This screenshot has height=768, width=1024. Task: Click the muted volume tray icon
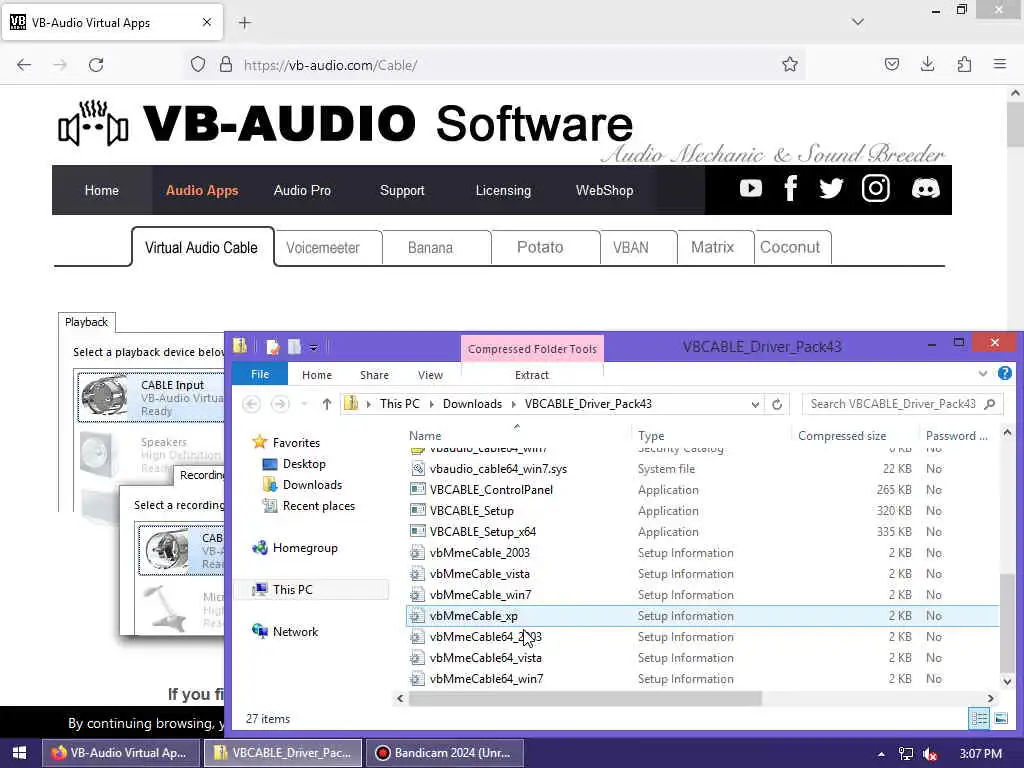click(x=930, y=754)
